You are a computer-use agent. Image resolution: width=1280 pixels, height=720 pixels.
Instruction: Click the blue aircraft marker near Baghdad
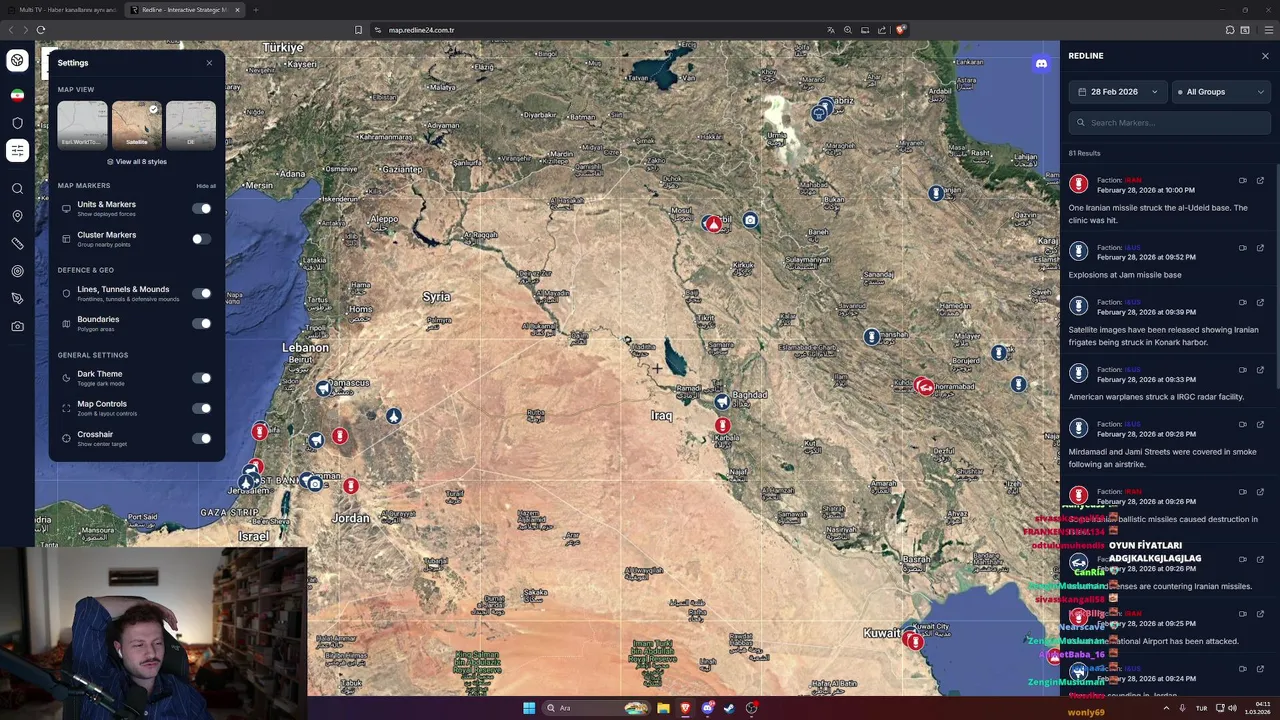722,402
